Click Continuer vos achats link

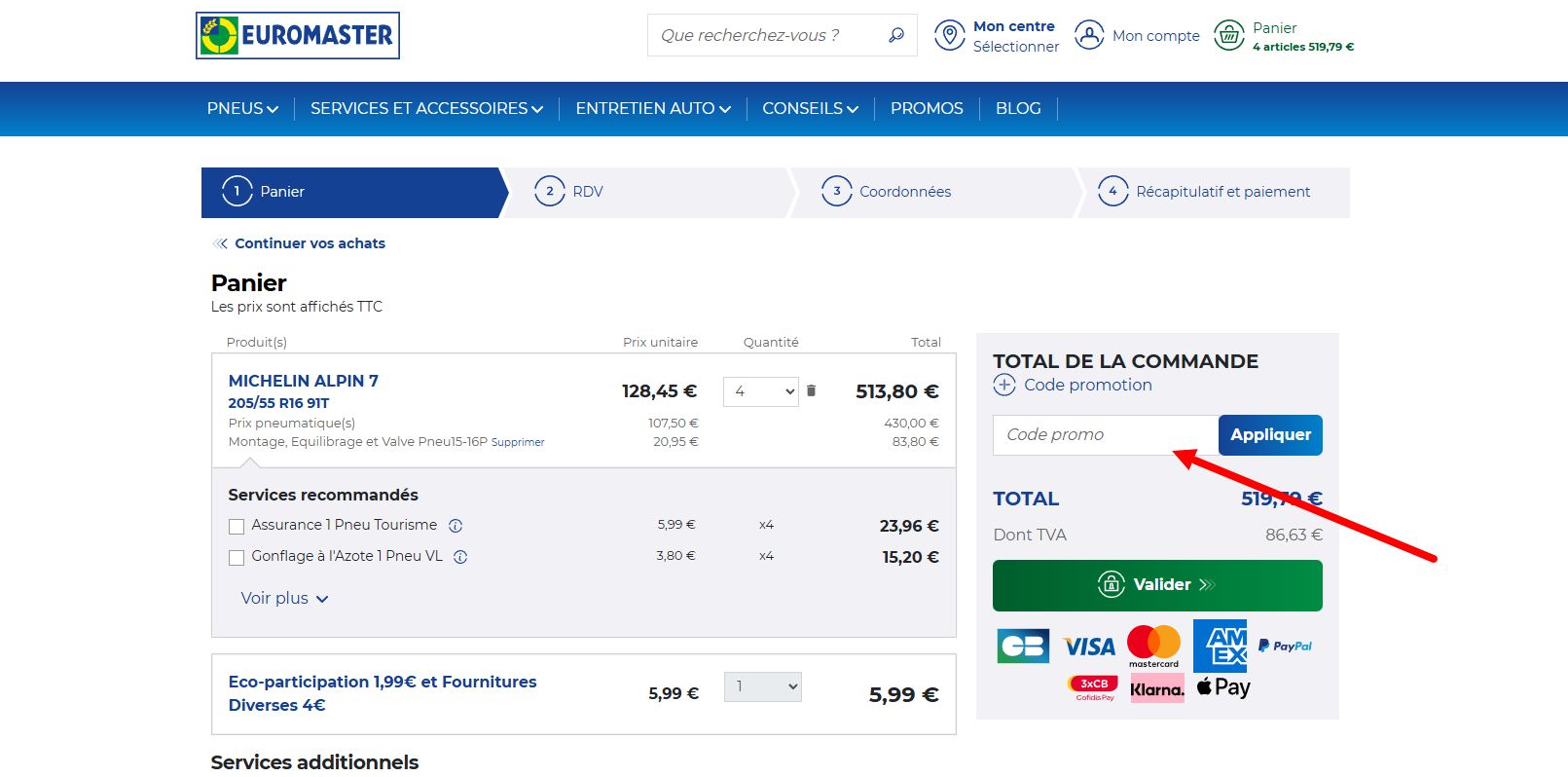[x=310, y=243]
